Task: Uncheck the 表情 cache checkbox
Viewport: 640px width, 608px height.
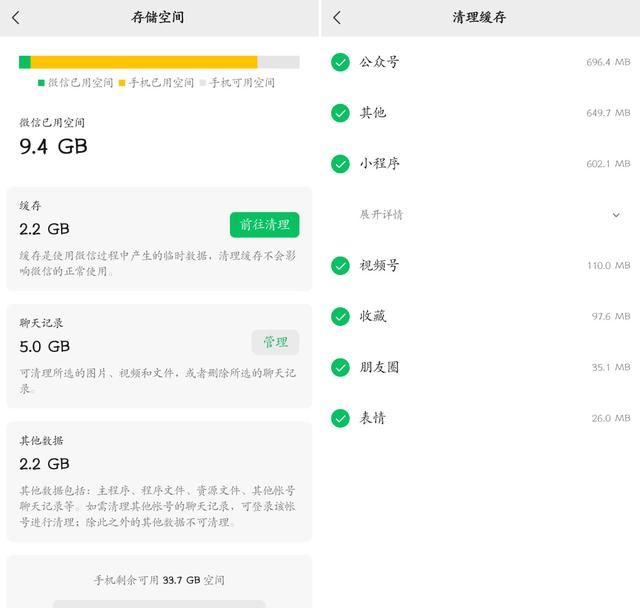Action: 340,418
